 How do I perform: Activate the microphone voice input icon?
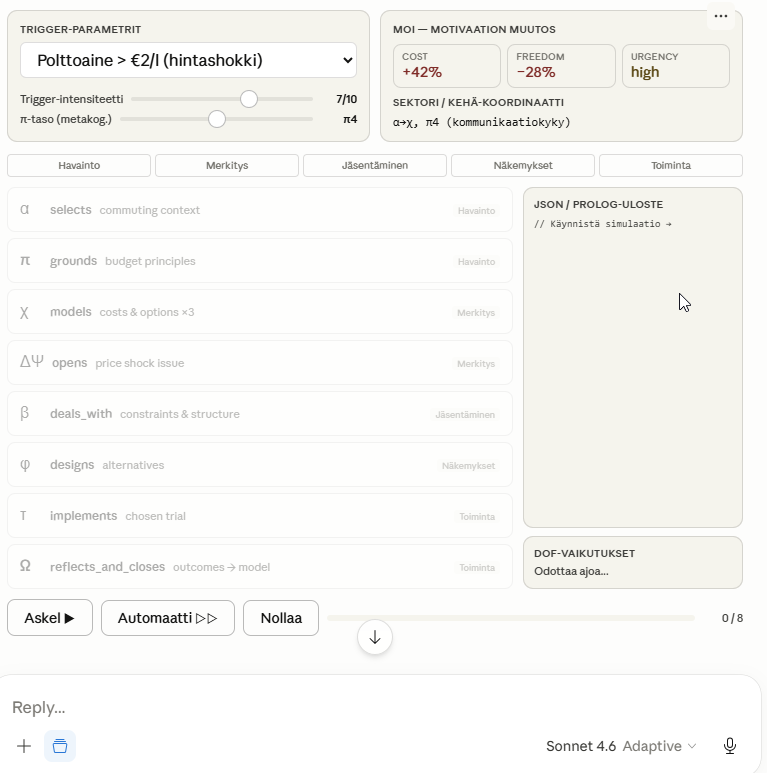[730, 746]
